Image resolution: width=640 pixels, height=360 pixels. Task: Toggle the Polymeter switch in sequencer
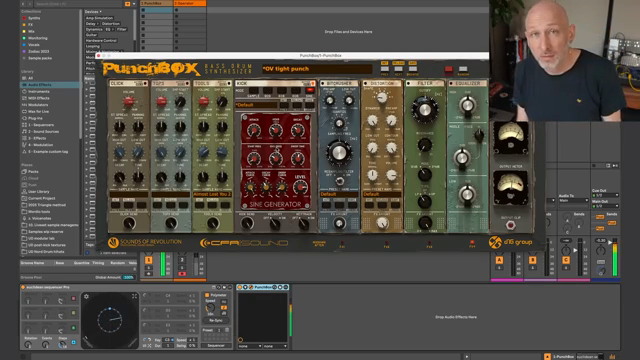[207, 295]
